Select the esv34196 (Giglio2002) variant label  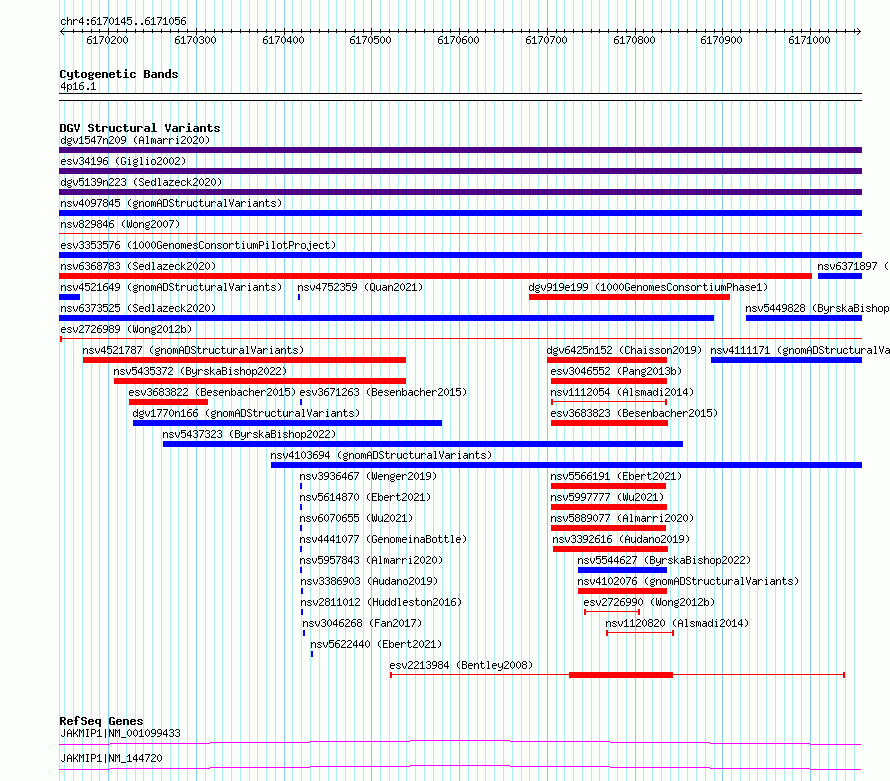123,161
